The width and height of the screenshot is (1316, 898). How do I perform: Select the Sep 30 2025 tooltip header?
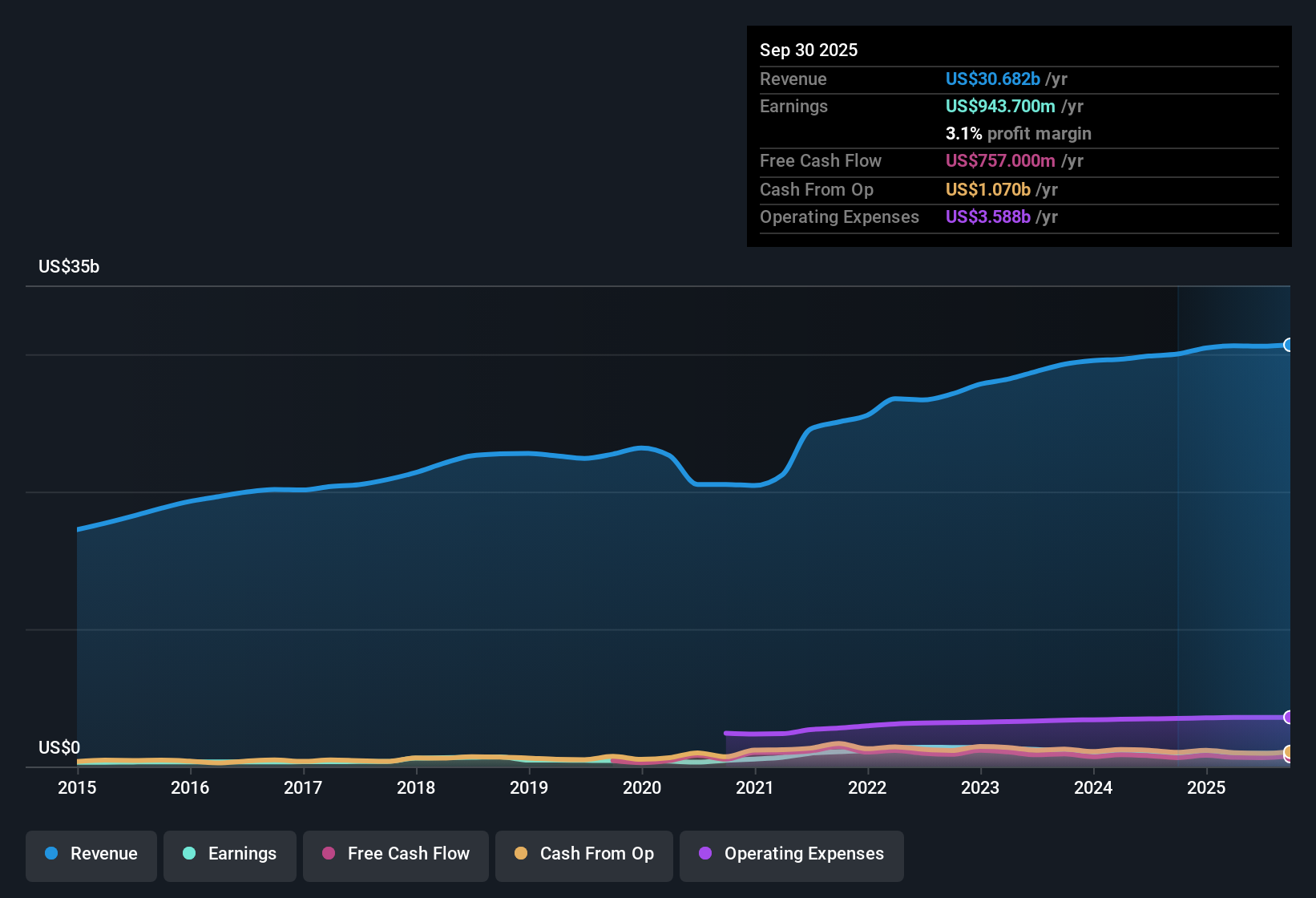click(809, 50)
